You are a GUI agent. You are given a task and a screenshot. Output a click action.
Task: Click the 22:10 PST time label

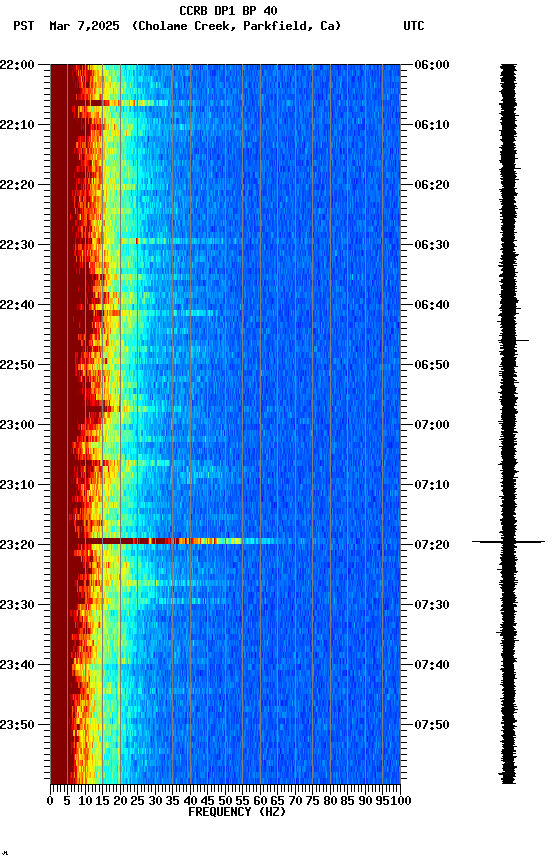pos(17,125)
